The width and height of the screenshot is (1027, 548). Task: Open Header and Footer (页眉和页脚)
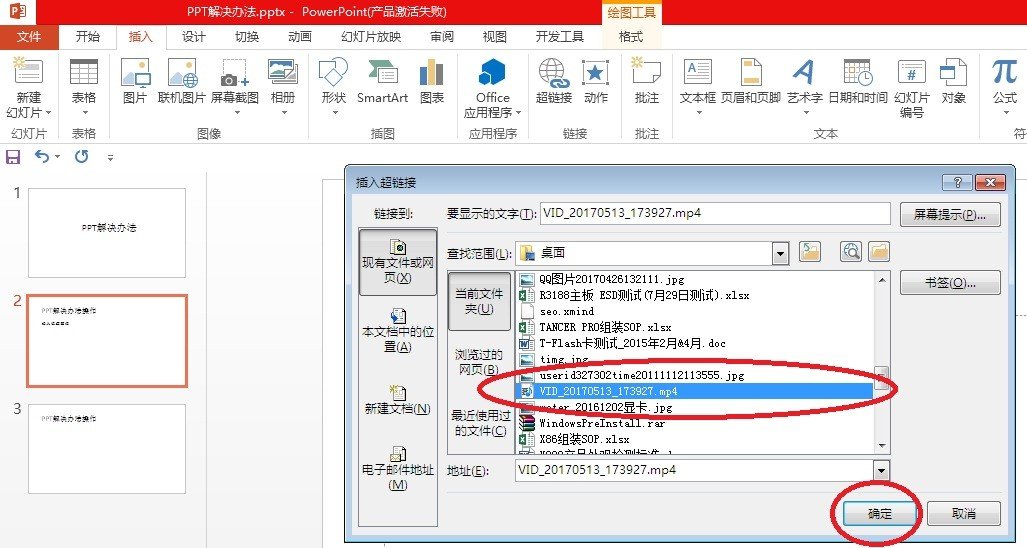(751, 82)
